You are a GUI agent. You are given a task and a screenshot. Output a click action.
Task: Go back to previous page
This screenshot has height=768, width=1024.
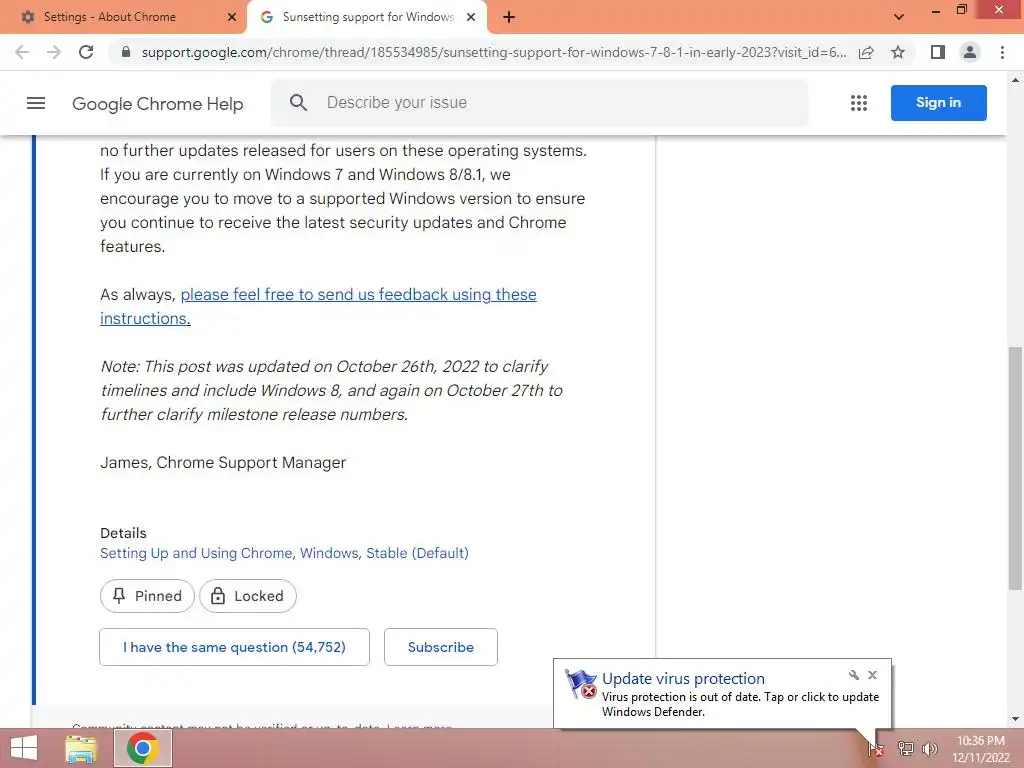pos(22,52)
